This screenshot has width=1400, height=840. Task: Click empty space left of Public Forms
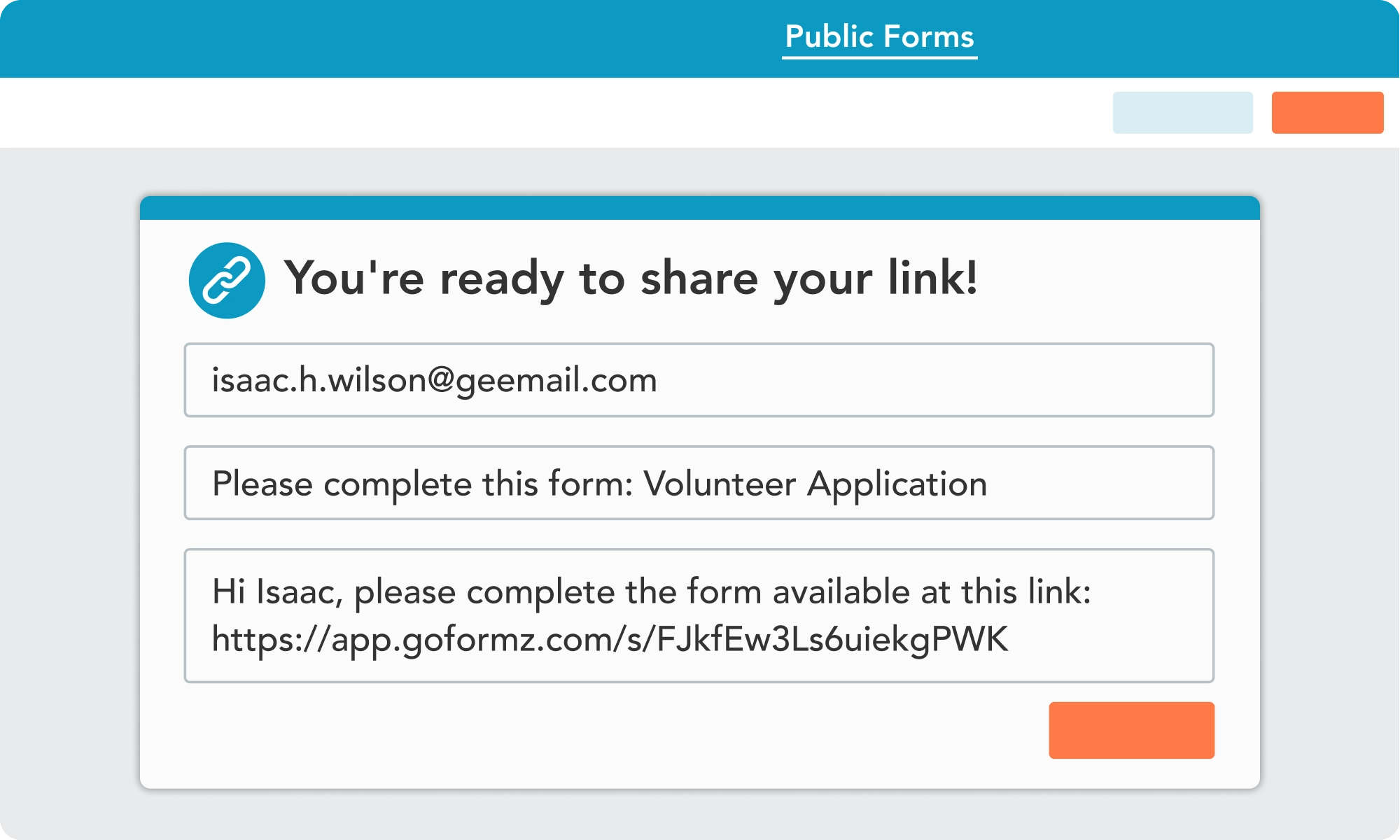pyautogui.click(x=385, y=38)
